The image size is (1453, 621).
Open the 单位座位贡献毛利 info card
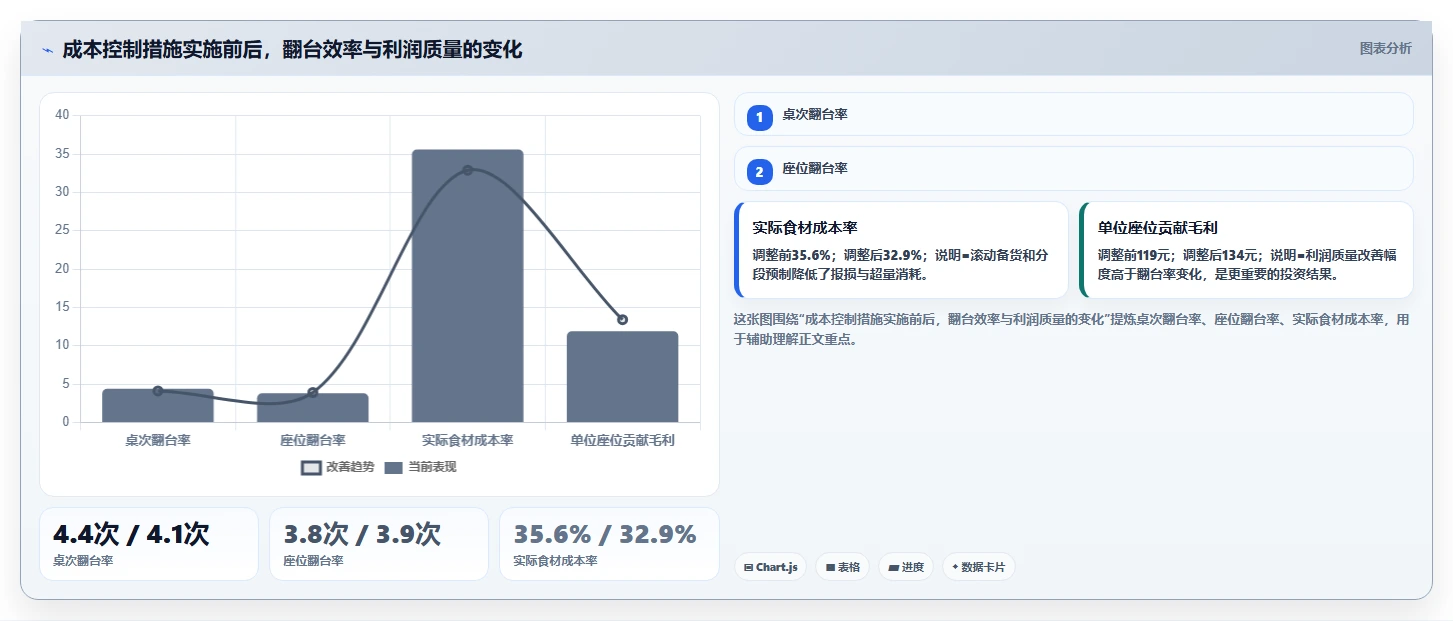click(1246, 250)
